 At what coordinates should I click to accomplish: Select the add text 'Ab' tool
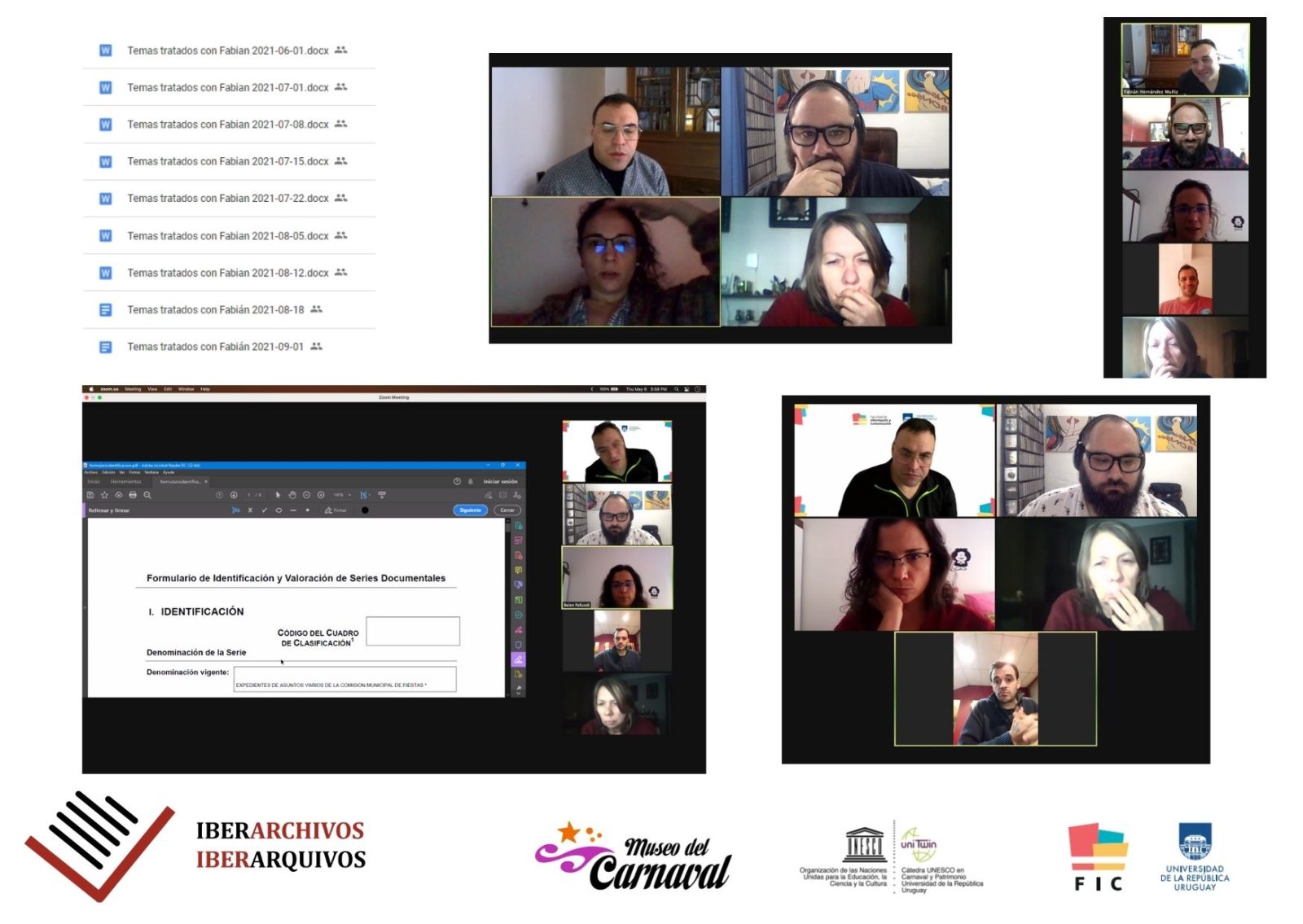(236, 510)
